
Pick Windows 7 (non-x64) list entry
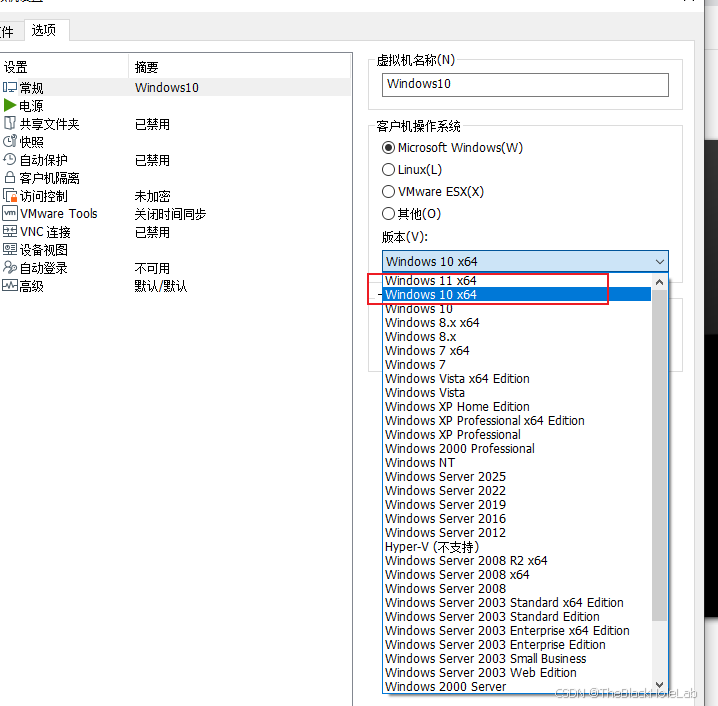pos(517,364)
